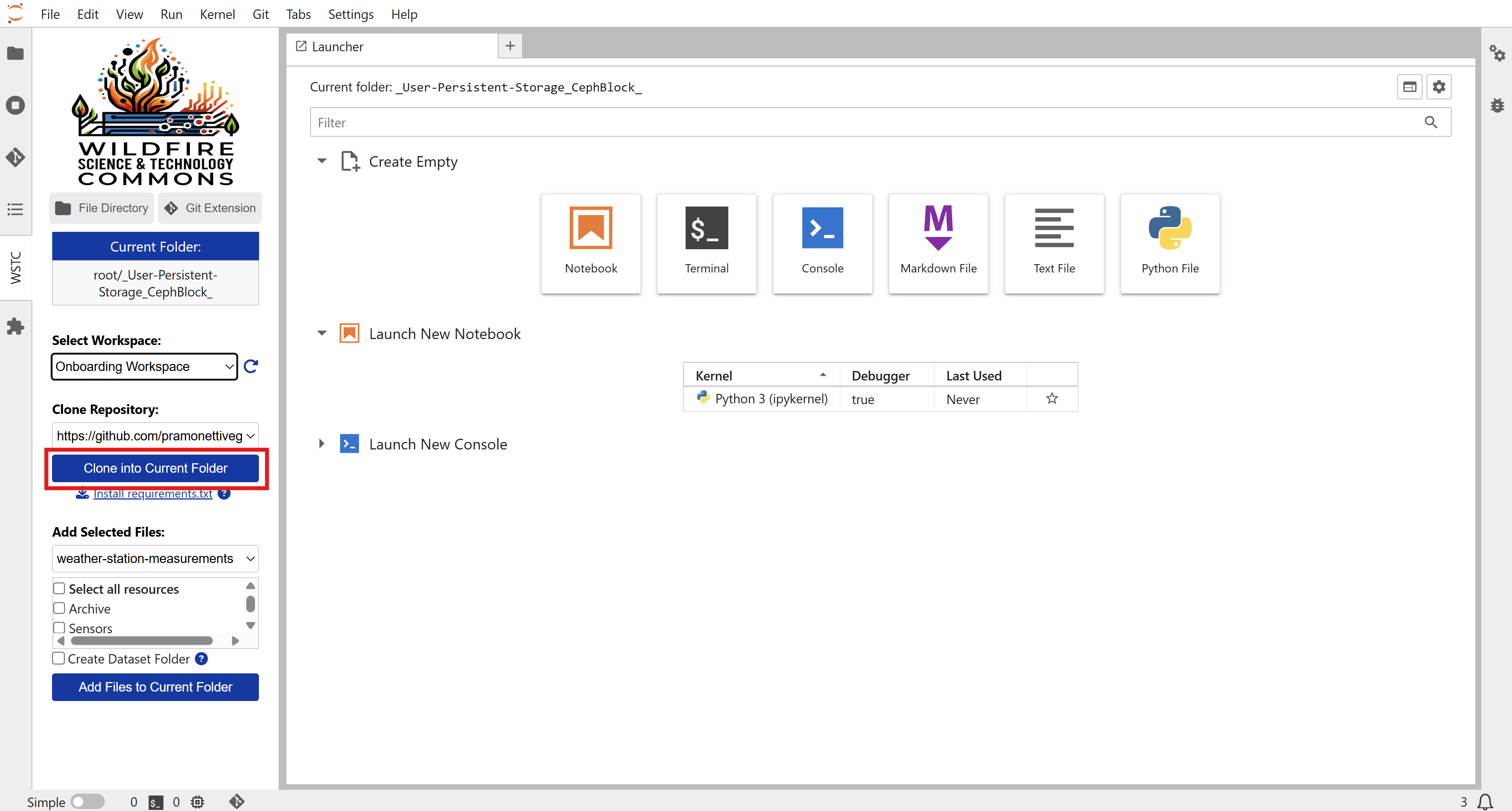Viewport: 1512px width, 811px height.
Task: Click the refresh workspace icon
Action: tap(251, 366)
